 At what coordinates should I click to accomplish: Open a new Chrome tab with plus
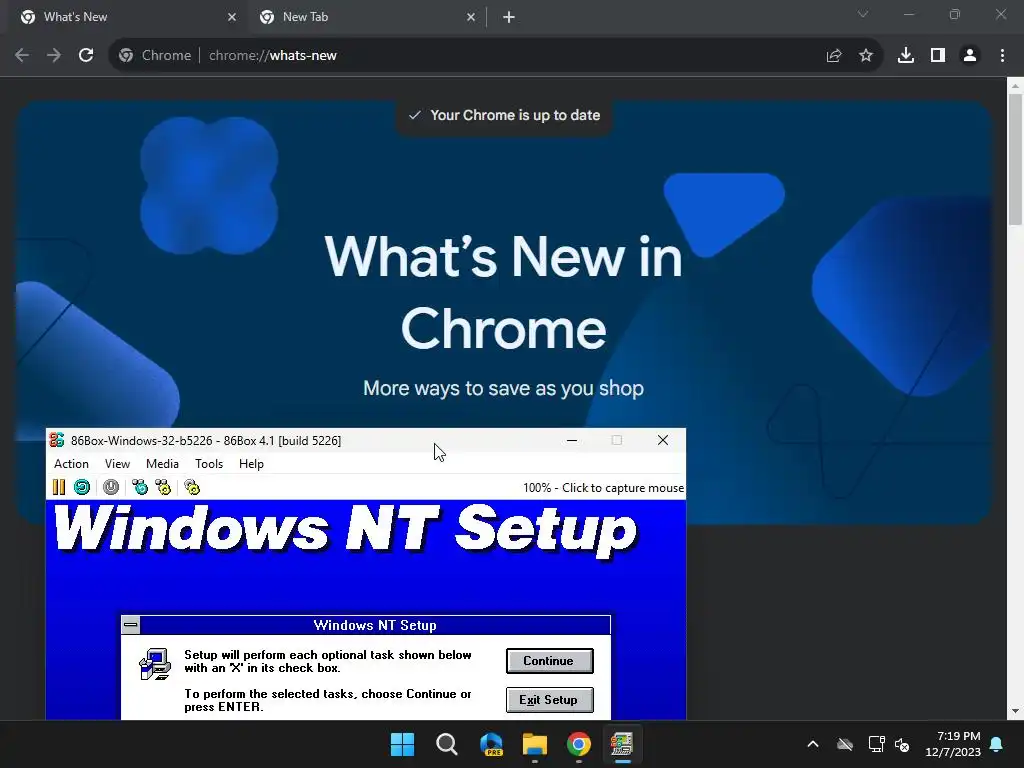tap(509, 17)
